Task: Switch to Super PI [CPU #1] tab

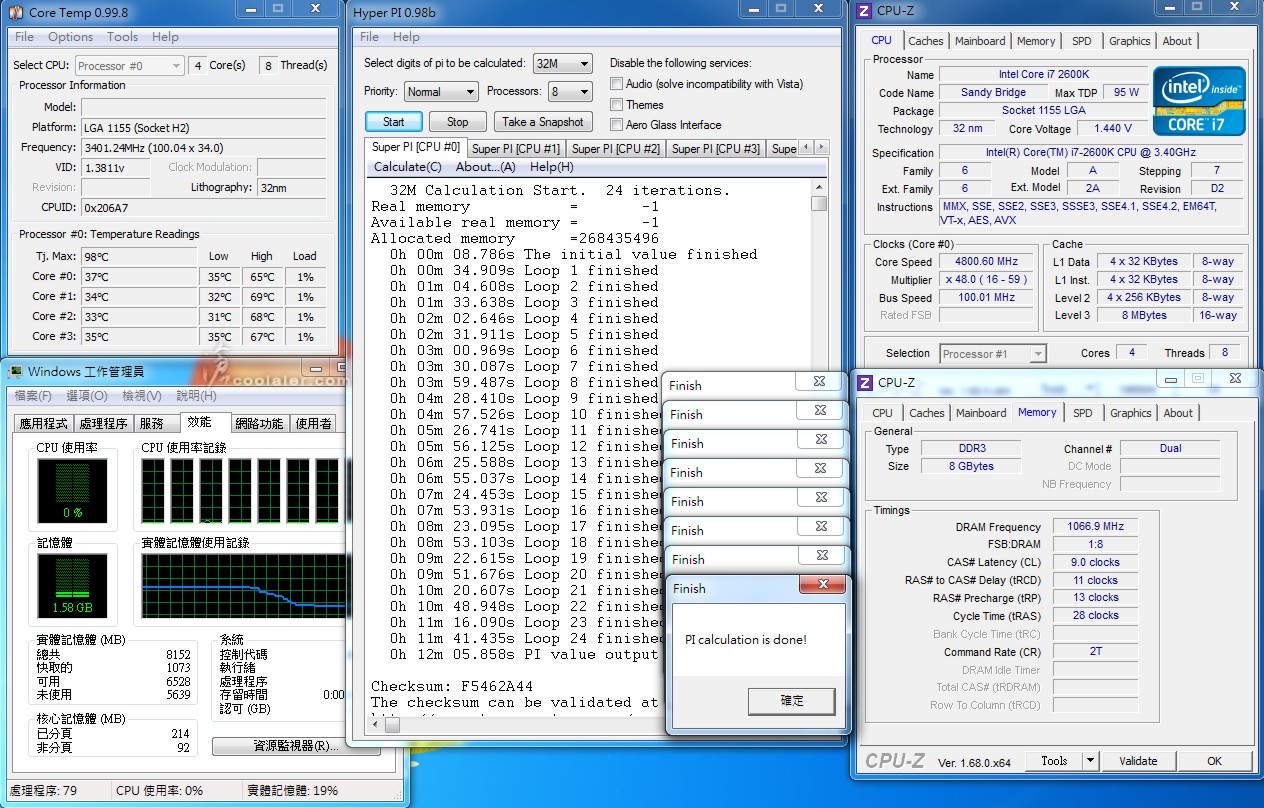Action: click(x=516, y=149)
